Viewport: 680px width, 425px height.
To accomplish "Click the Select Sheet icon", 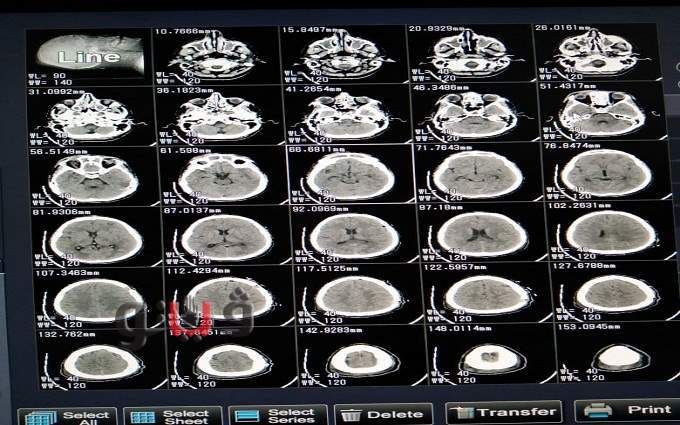I will click(x=143, y=417).
